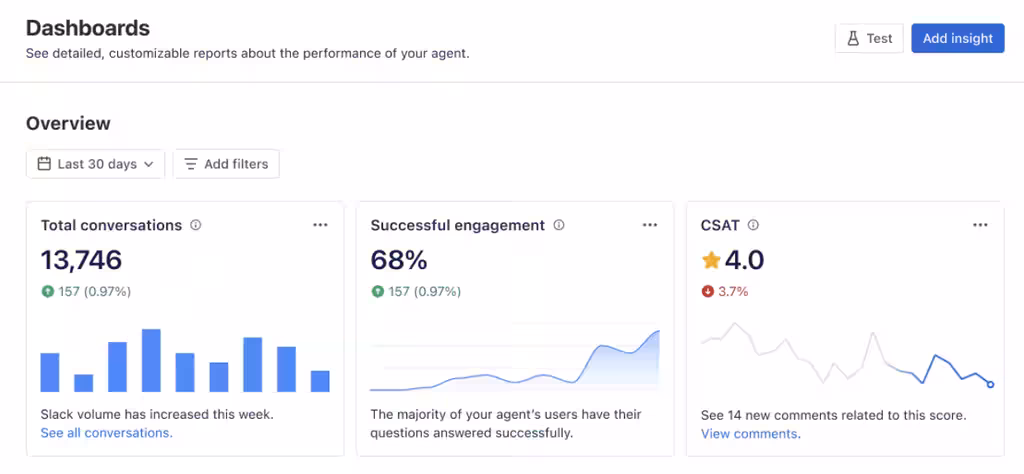Open Add filters button
1024x474 pixels.
226,164
